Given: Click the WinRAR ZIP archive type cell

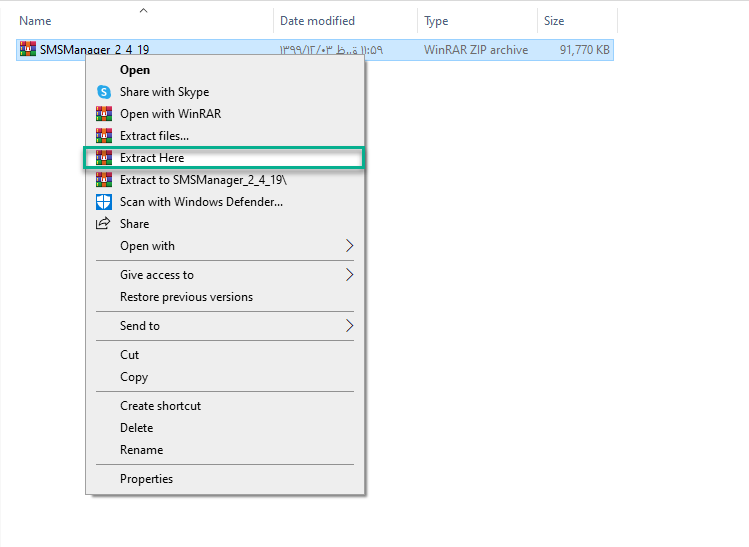Looking at the screenshot, I should (x=476, y=50).
